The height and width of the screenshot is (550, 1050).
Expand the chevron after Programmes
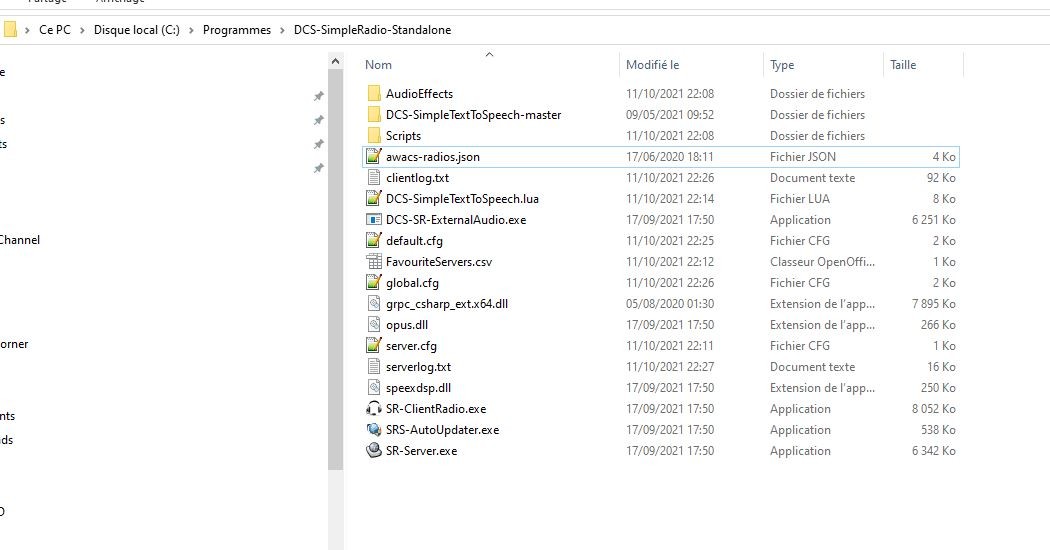coord(283,30)
